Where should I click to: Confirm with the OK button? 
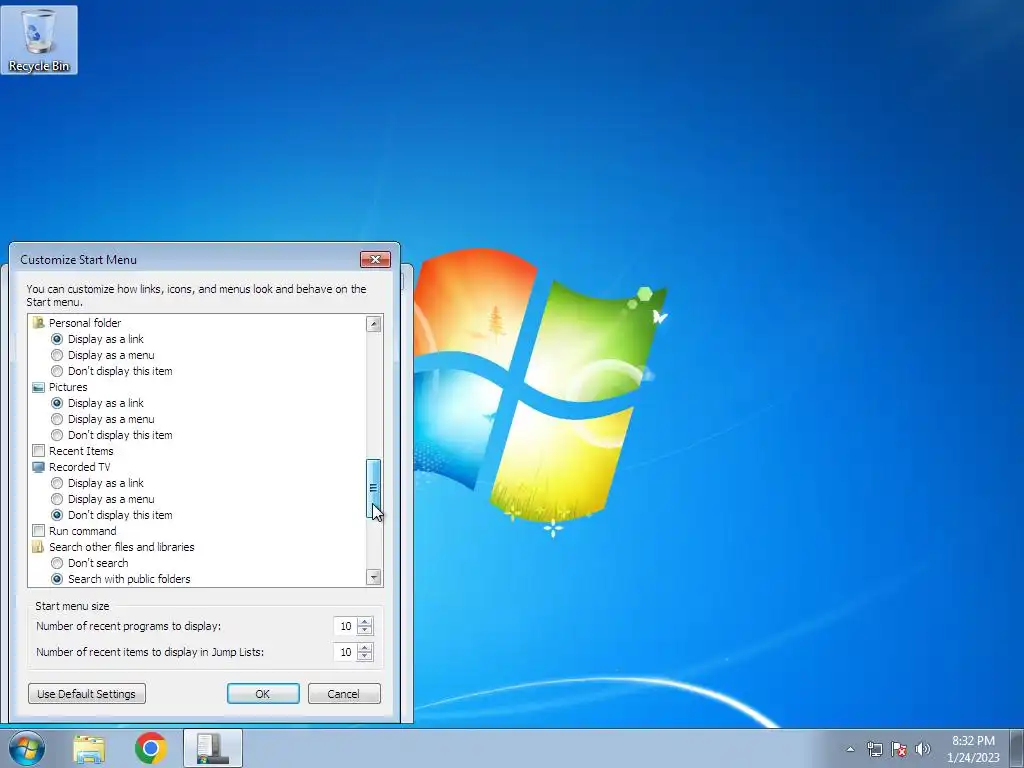(263, 694)
